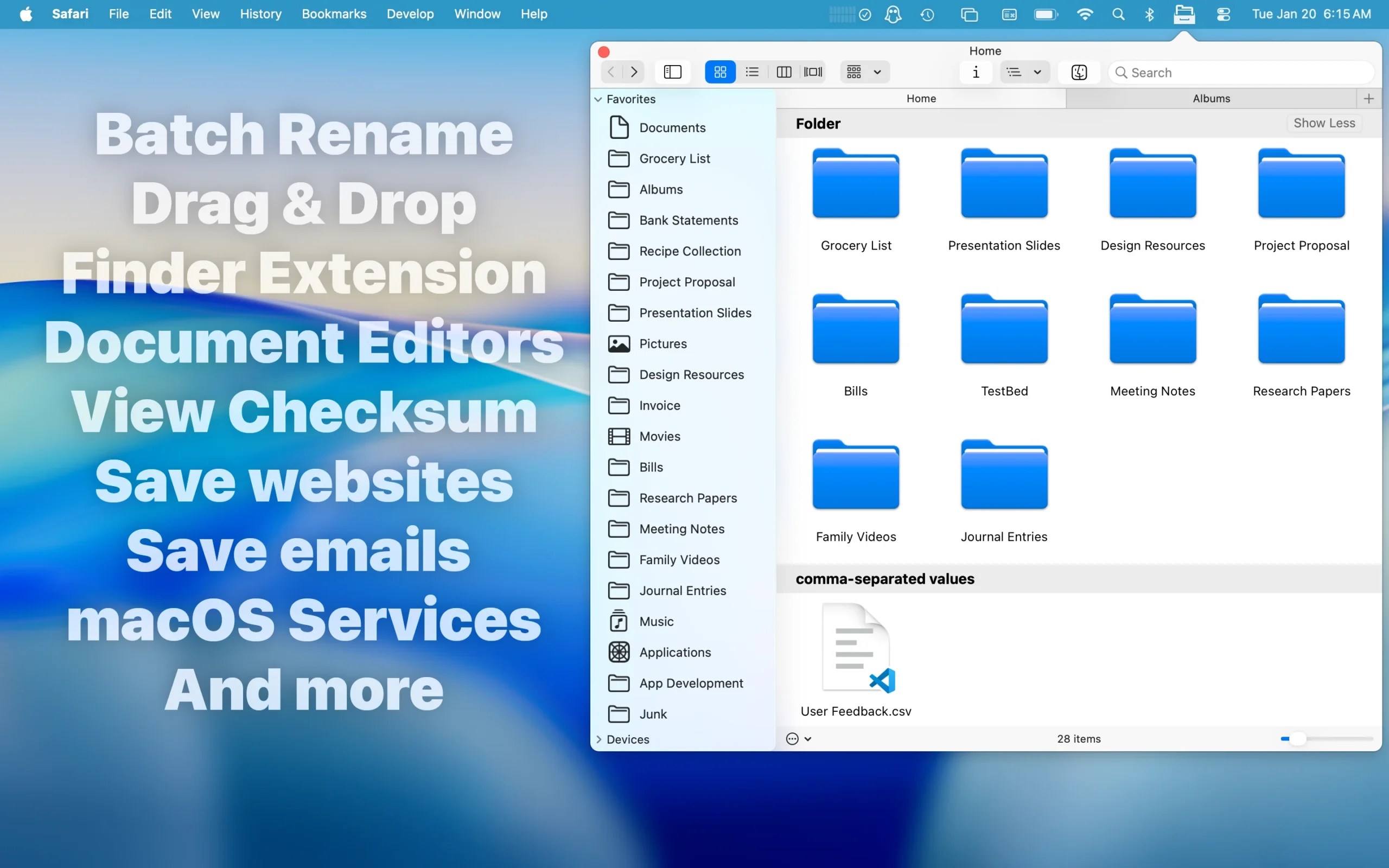1389x868 pixels.
Task: Click the Reveal in Finder icon
Action: coord(1079,72)
